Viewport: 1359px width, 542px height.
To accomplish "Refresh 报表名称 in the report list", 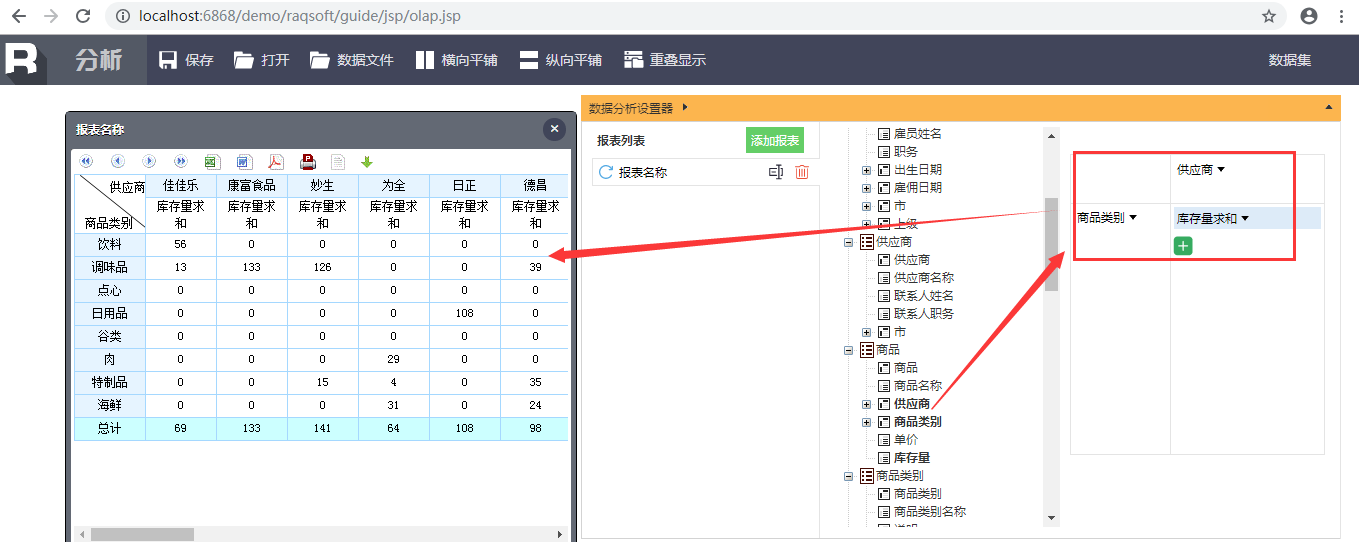I will pyautogui.click(x=605, y=172).
